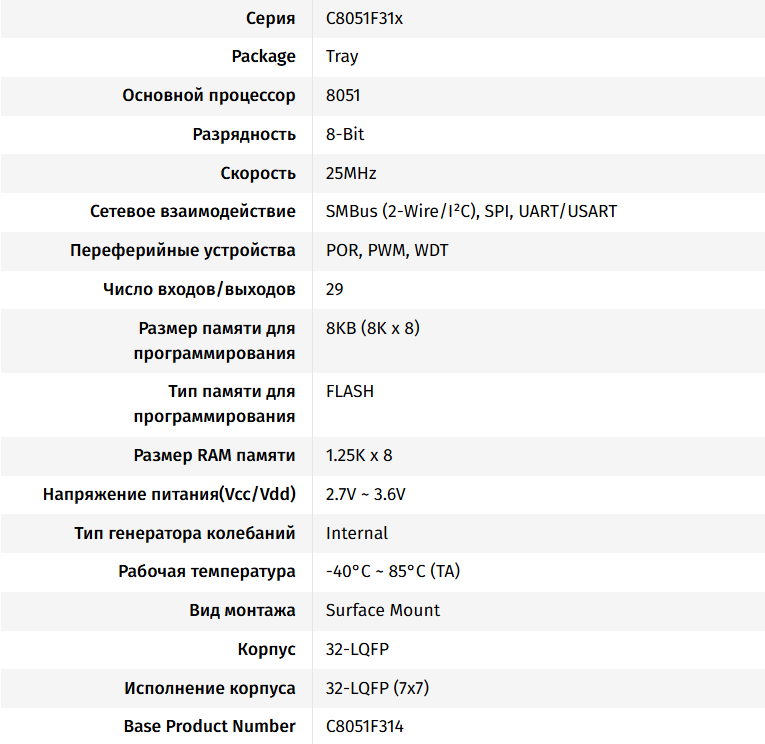Click the Основной процессор label
Image resolution: width=765 pixels, height=744 pixels.
[x=209, y=96]
